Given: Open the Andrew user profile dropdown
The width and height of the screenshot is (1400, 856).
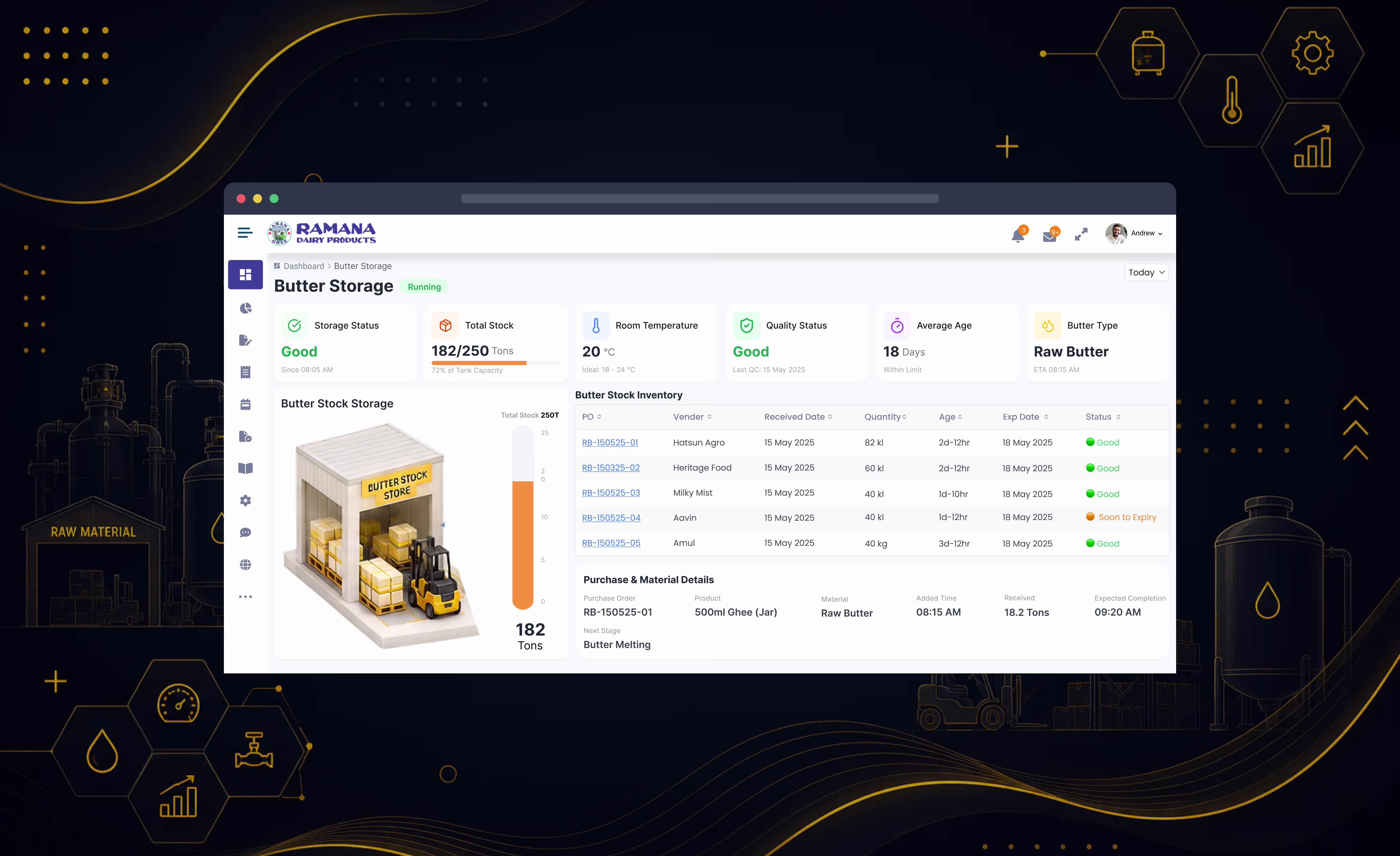Looking at the screenshot, I should [1134, 234].
